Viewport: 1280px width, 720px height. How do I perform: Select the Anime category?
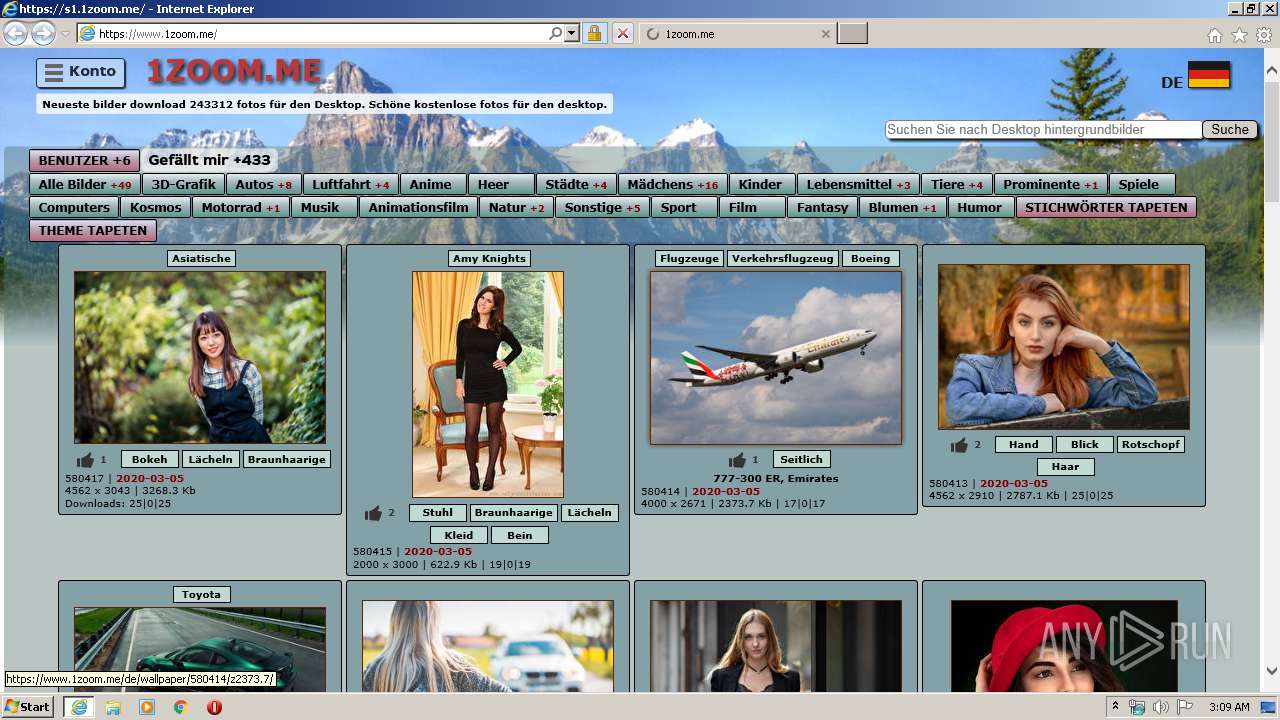pos(432,184)
